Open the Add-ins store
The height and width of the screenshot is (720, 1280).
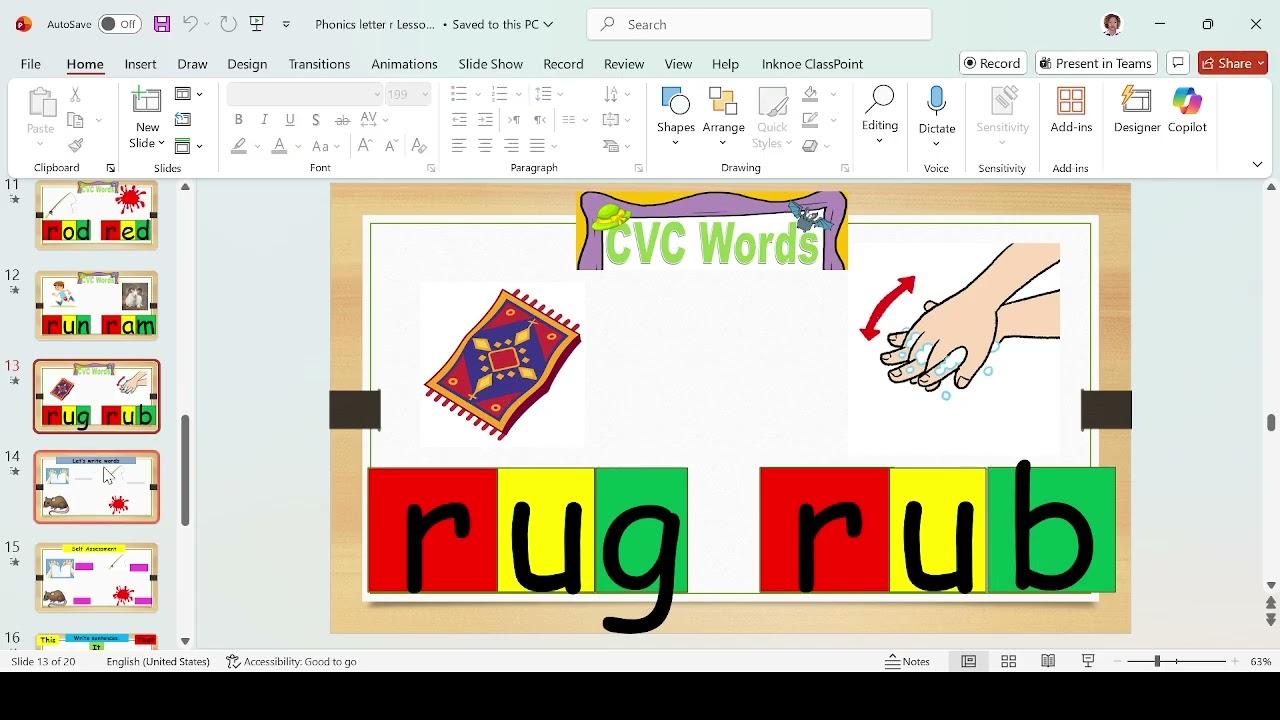[1071, 110]
